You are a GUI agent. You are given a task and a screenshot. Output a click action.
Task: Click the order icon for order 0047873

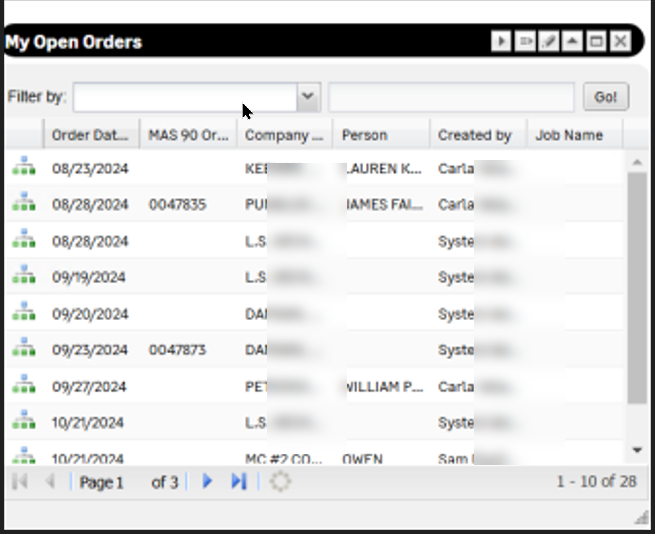tap(23, 349)
